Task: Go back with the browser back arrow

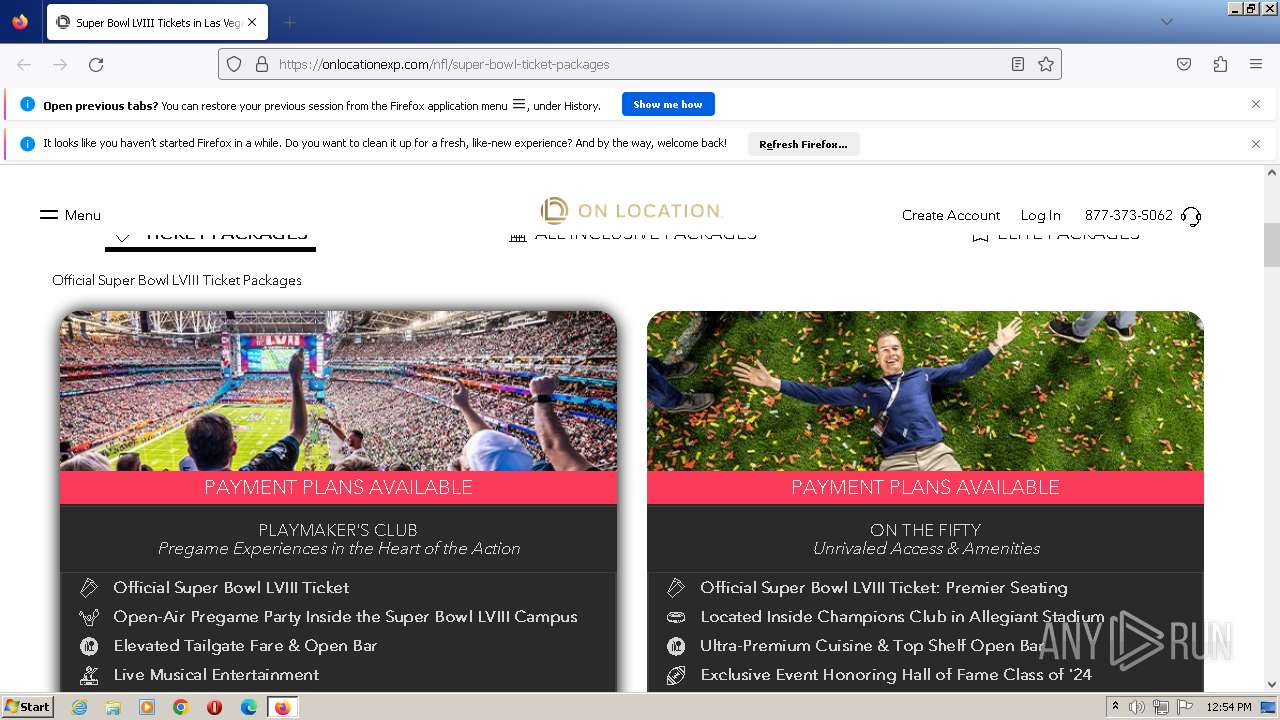Action: click(24, 64)
